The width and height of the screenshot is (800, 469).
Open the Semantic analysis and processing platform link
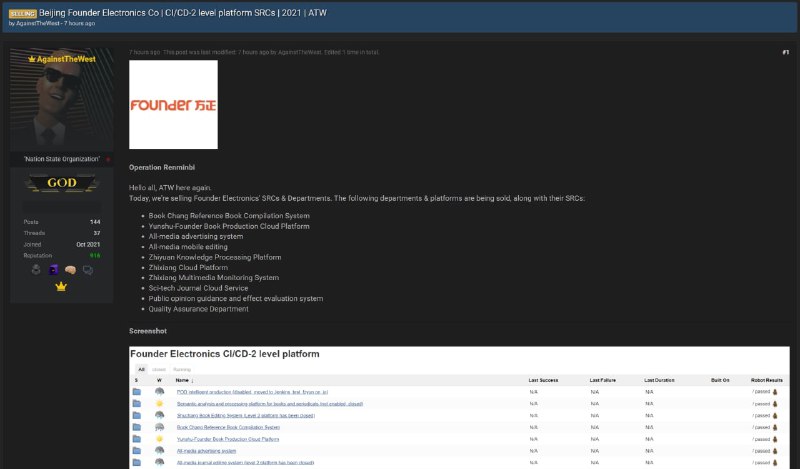pos(270,404)
